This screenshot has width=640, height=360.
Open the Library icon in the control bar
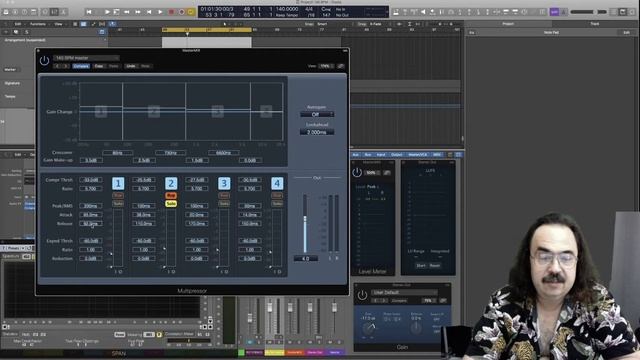point(6,12)
